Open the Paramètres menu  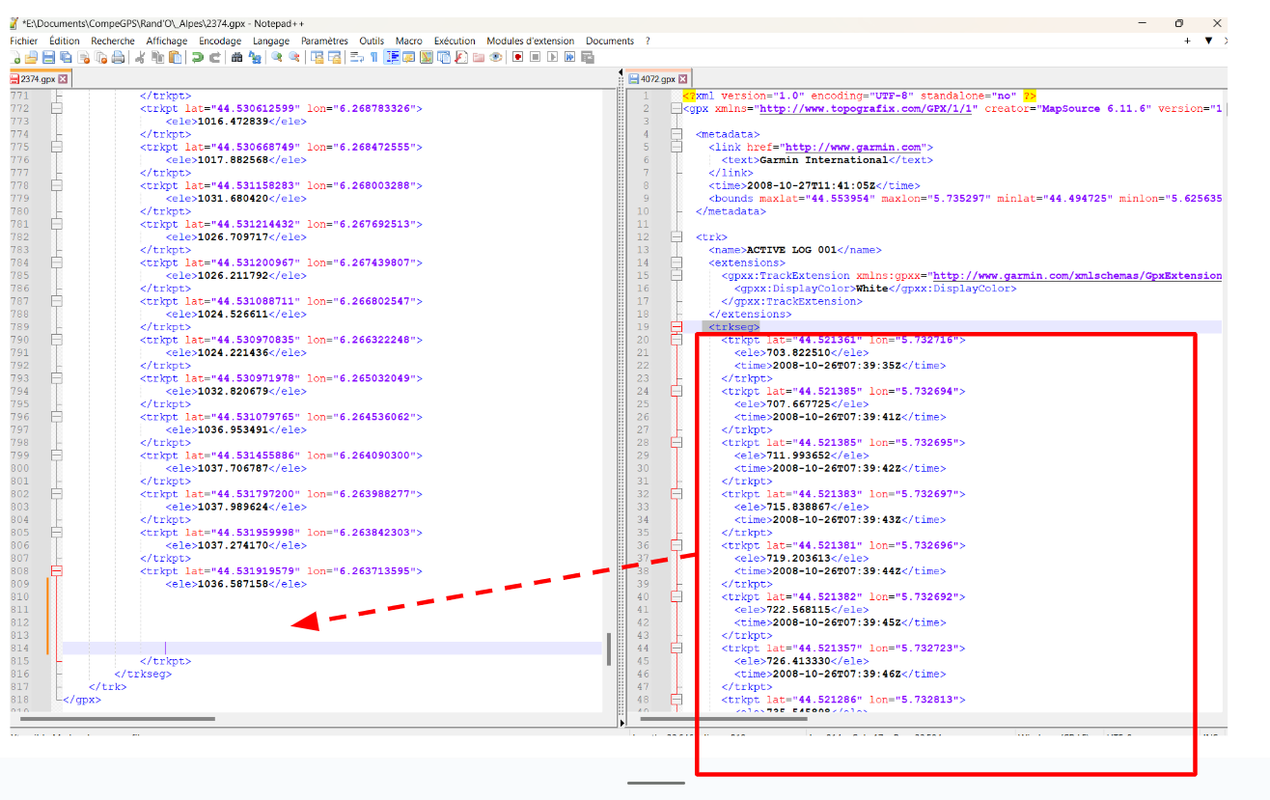[x=325, y=41]
